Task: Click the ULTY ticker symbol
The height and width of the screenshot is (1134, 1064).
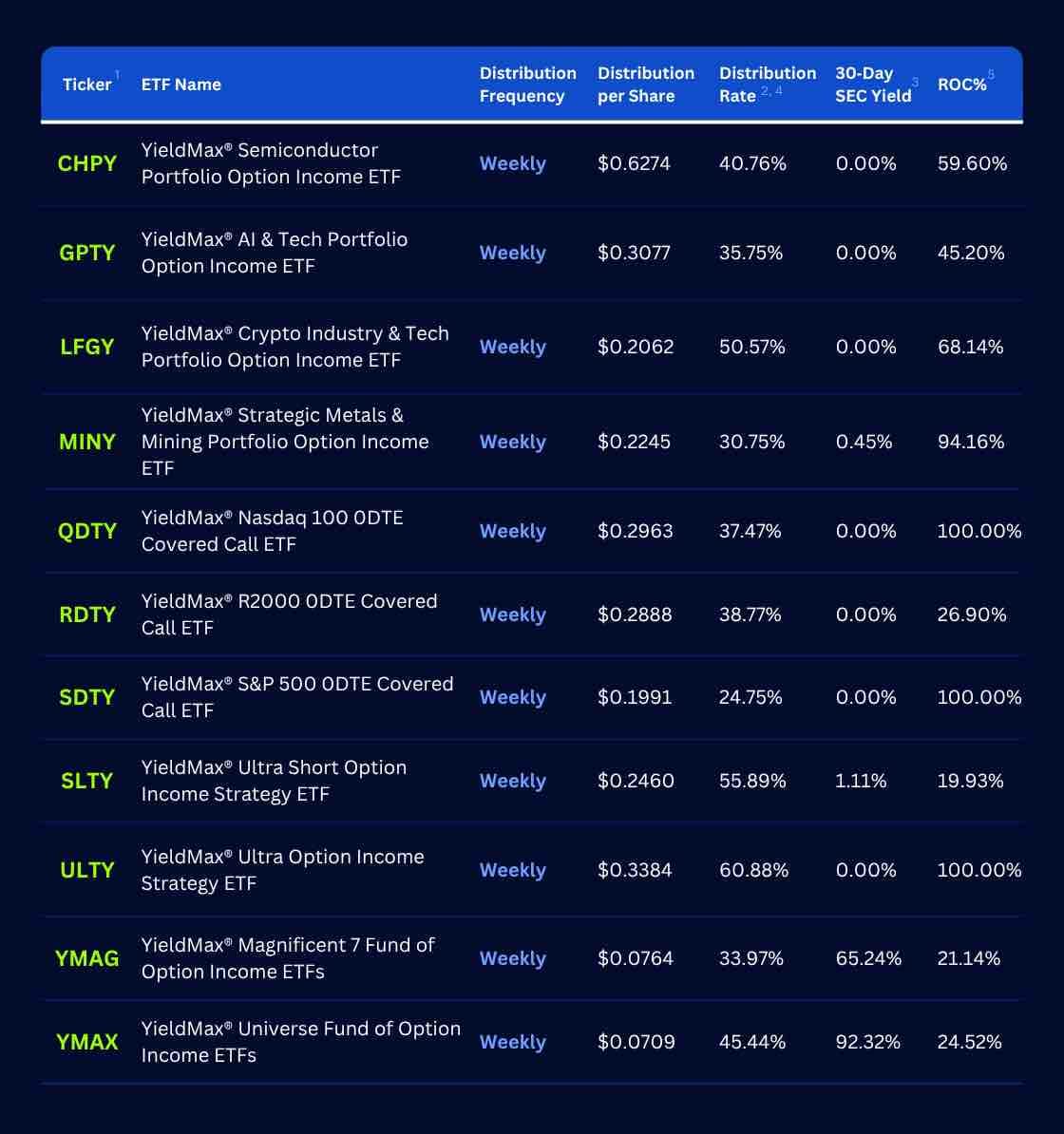Action: click(86, 869)
